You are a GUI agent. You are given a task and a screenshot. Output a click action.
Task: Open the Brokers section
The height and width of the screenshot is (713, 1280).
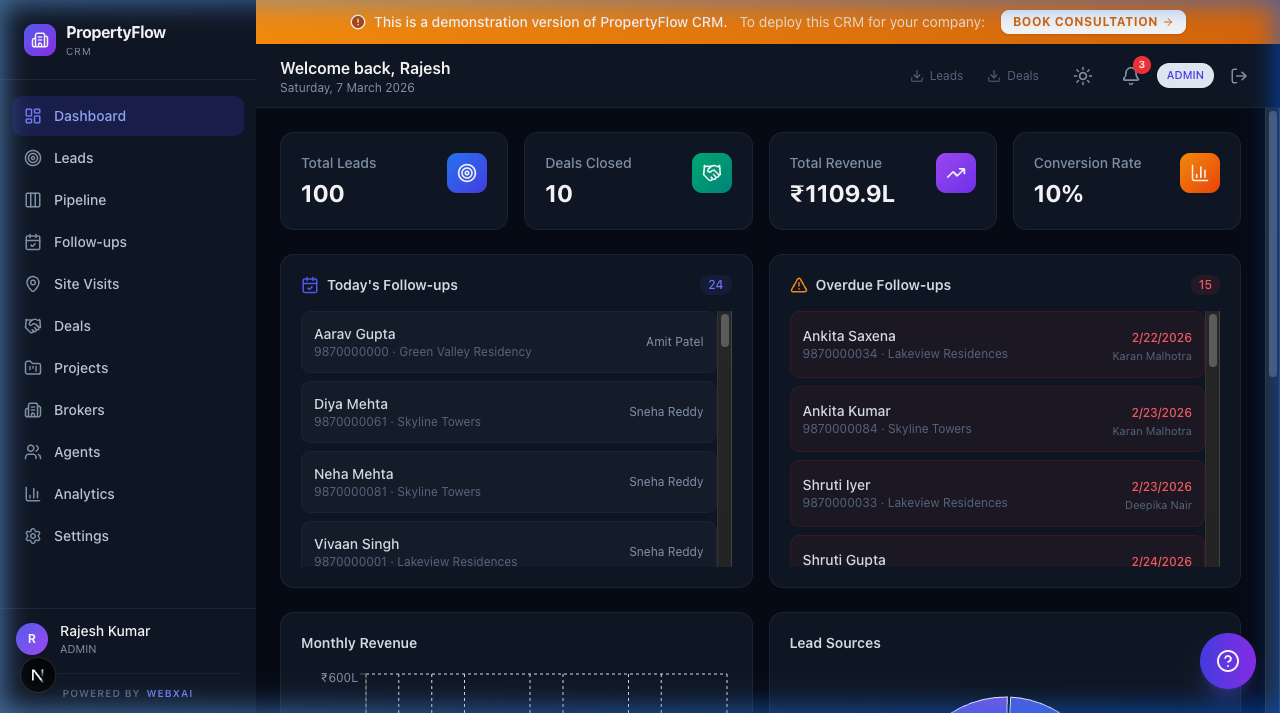tap(78, 409)
